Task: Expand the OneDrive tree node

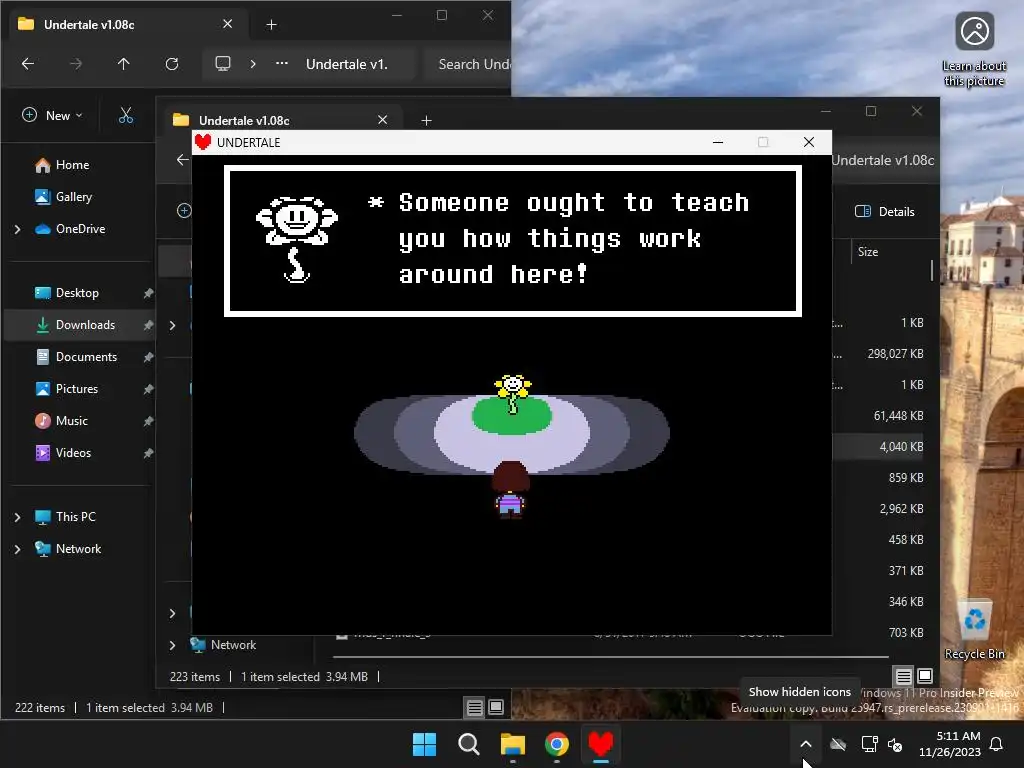Action: pyautogui.click(x=18, y=229)
